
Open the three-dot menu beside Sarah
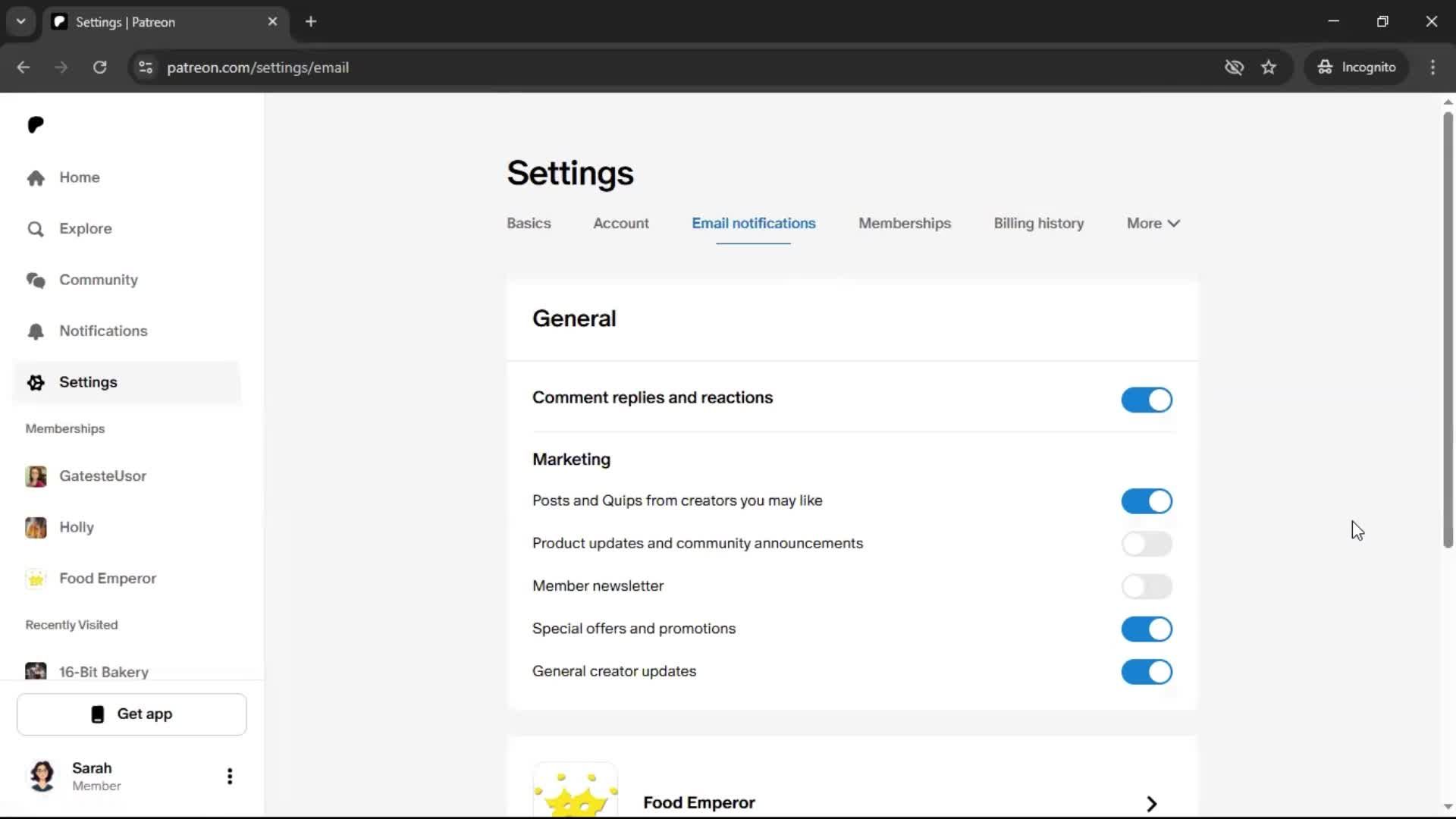click(230, 776)
